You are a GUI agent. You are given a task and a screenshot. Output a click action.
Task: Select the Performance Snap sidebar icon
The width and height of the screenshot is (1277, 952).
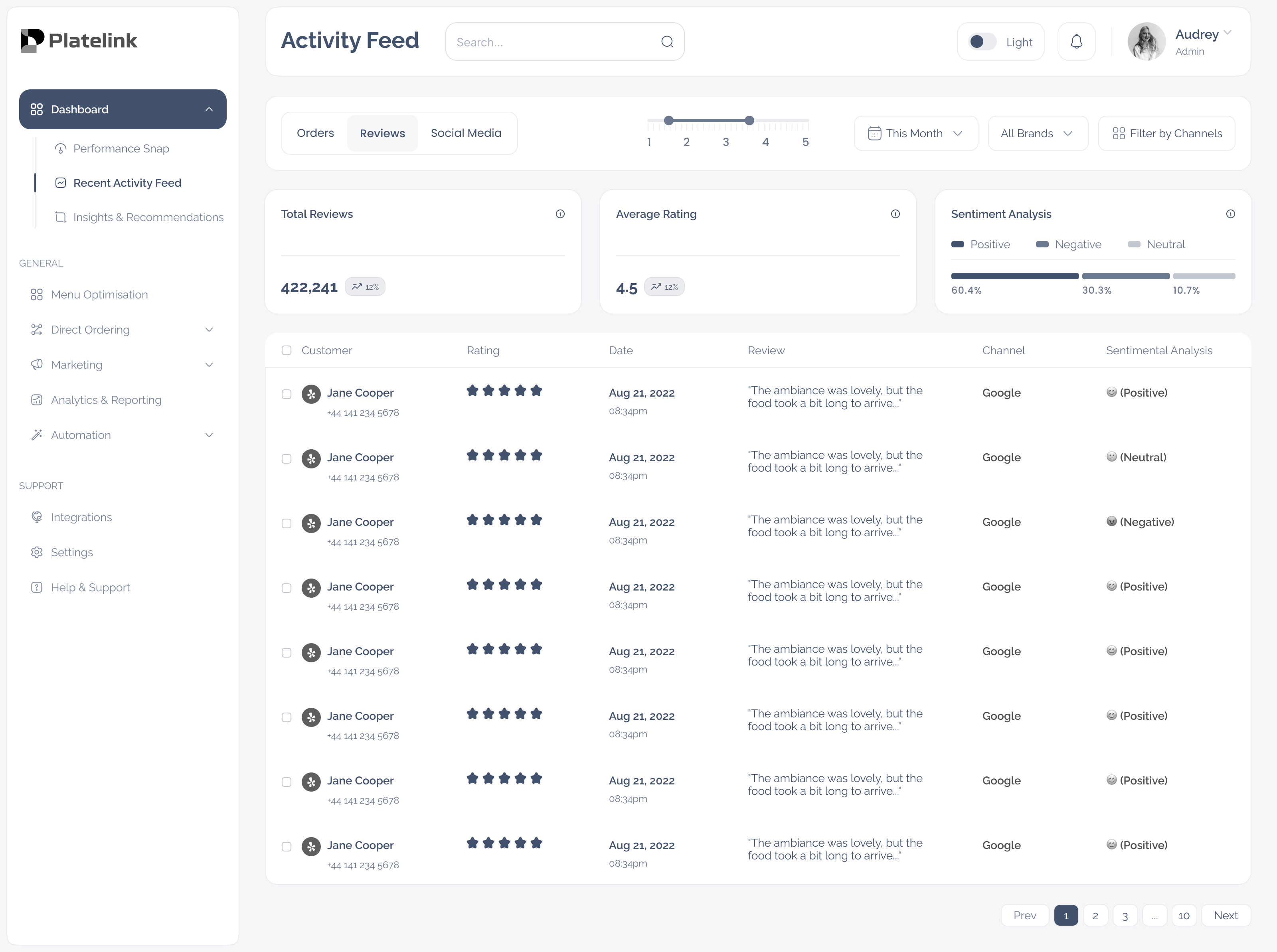click(x=61, y=149)
